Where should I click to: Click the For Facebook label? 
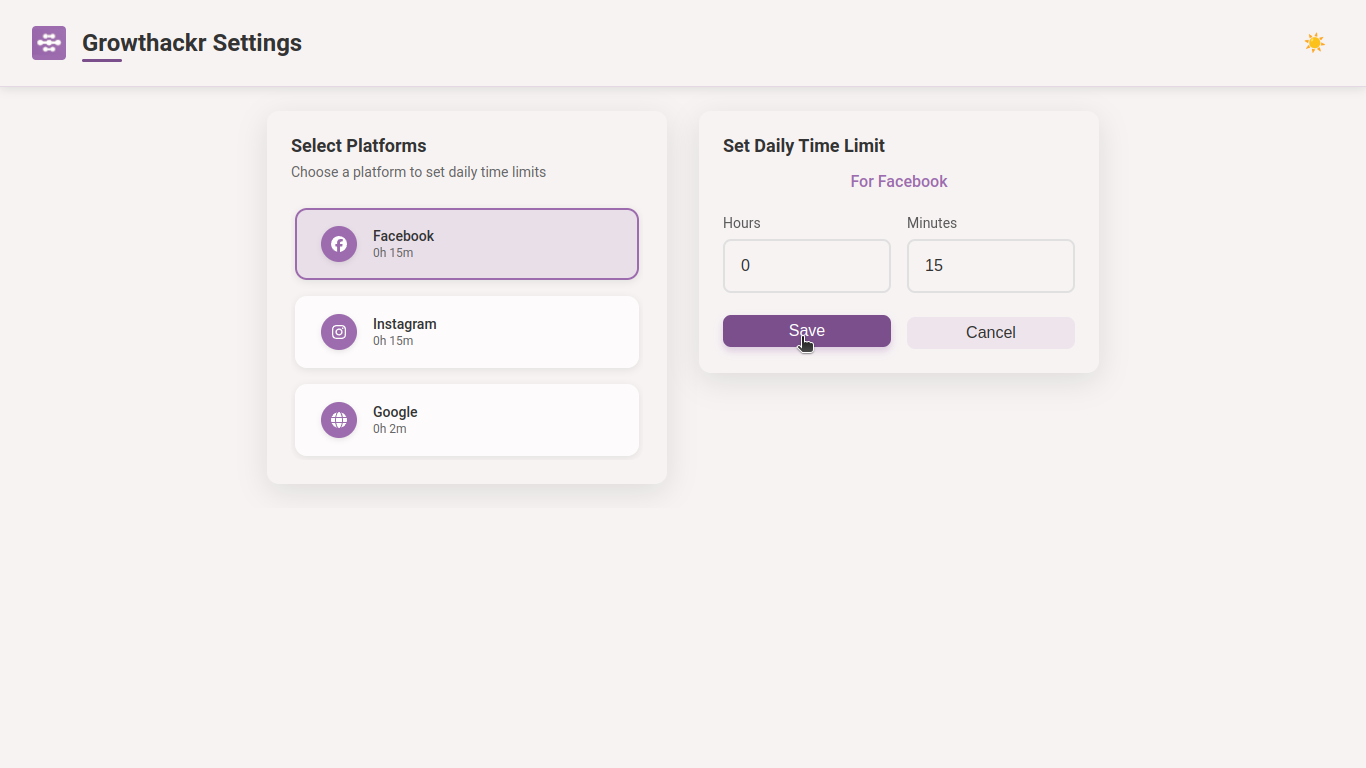(898, 181)
